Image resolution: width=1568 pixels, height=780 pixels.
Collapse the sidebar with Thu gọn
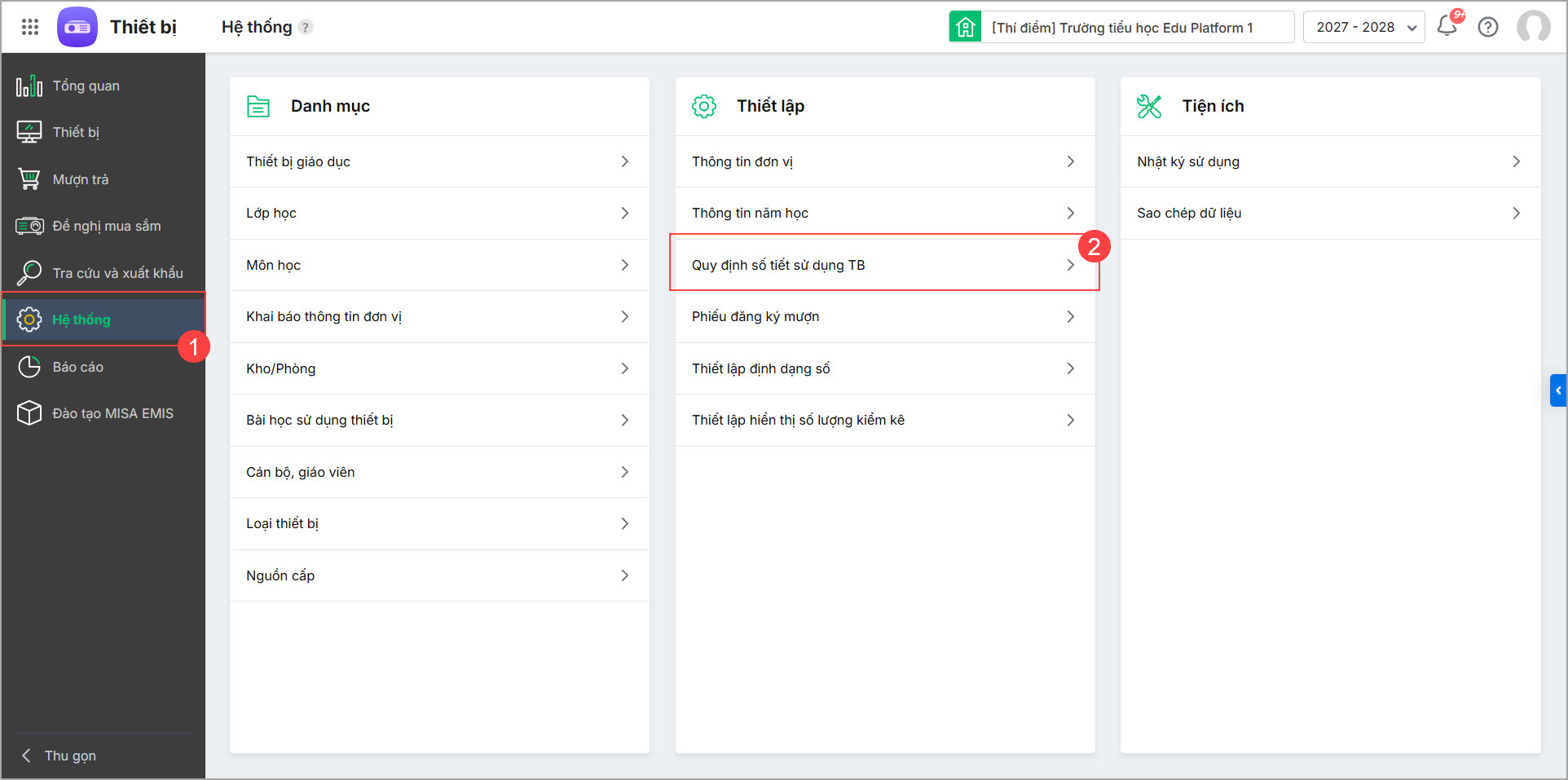pyautogui.click(x=69, y=756)
